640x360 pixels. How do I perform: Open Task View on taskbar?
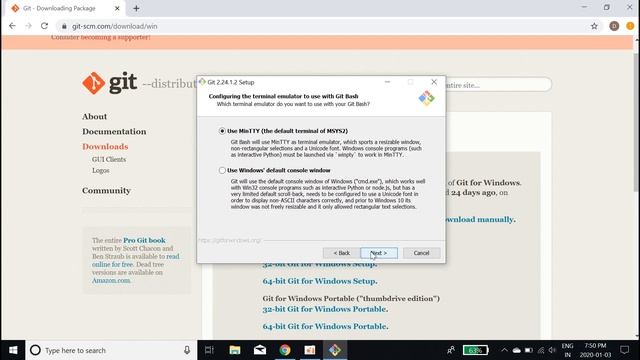[209, 350]
